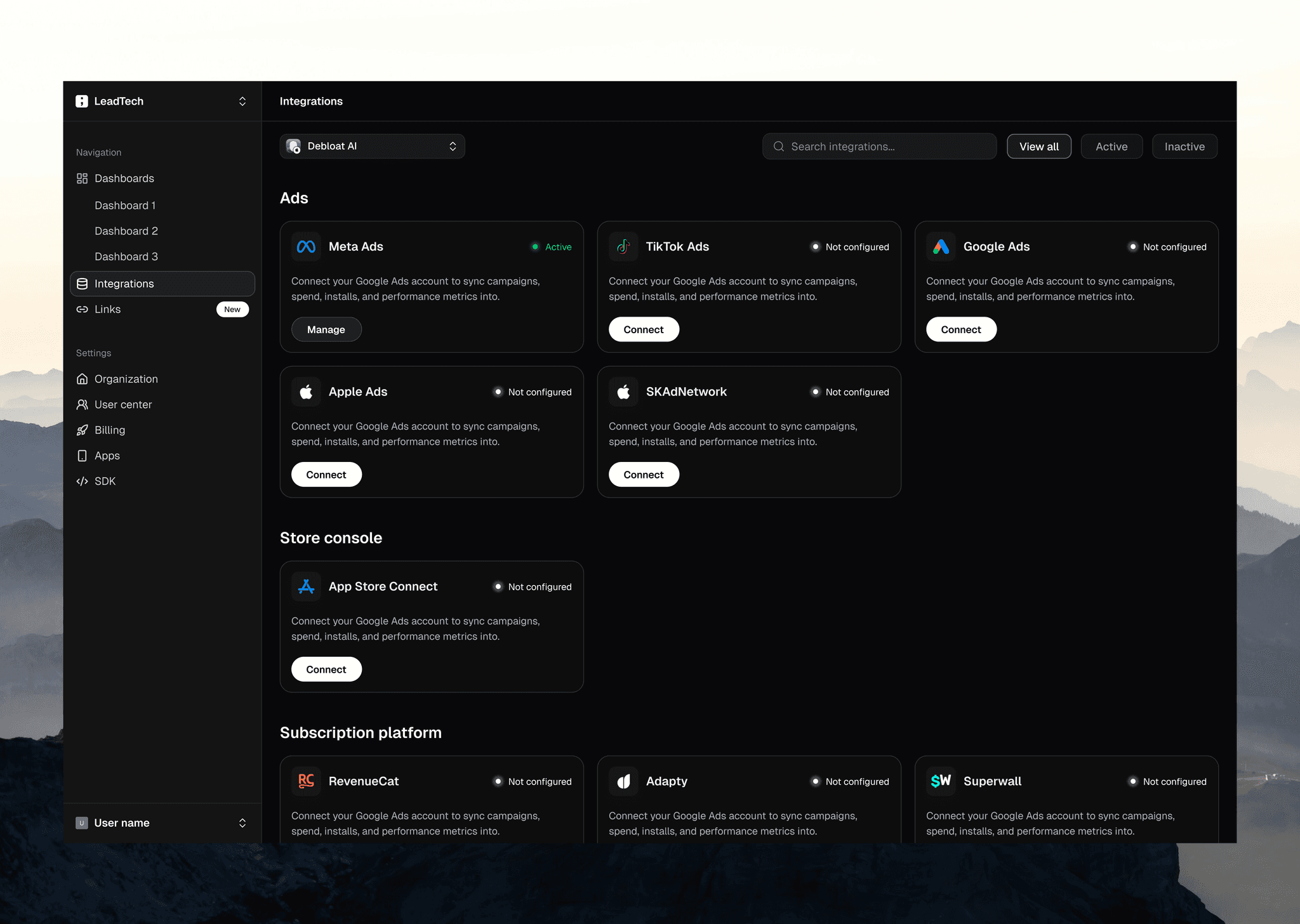Screen dimensions: 1300x924
Task: Expand the User name account menu
Action: 162,823
